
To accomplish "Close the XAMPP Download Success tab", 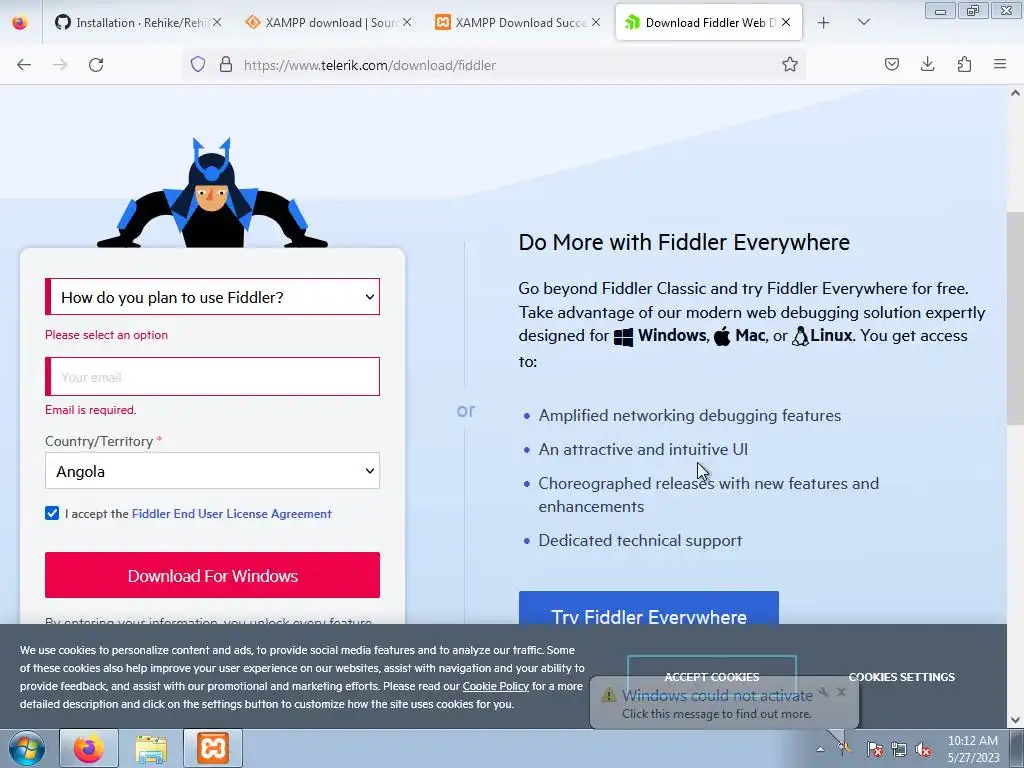I will pos(596,22).
